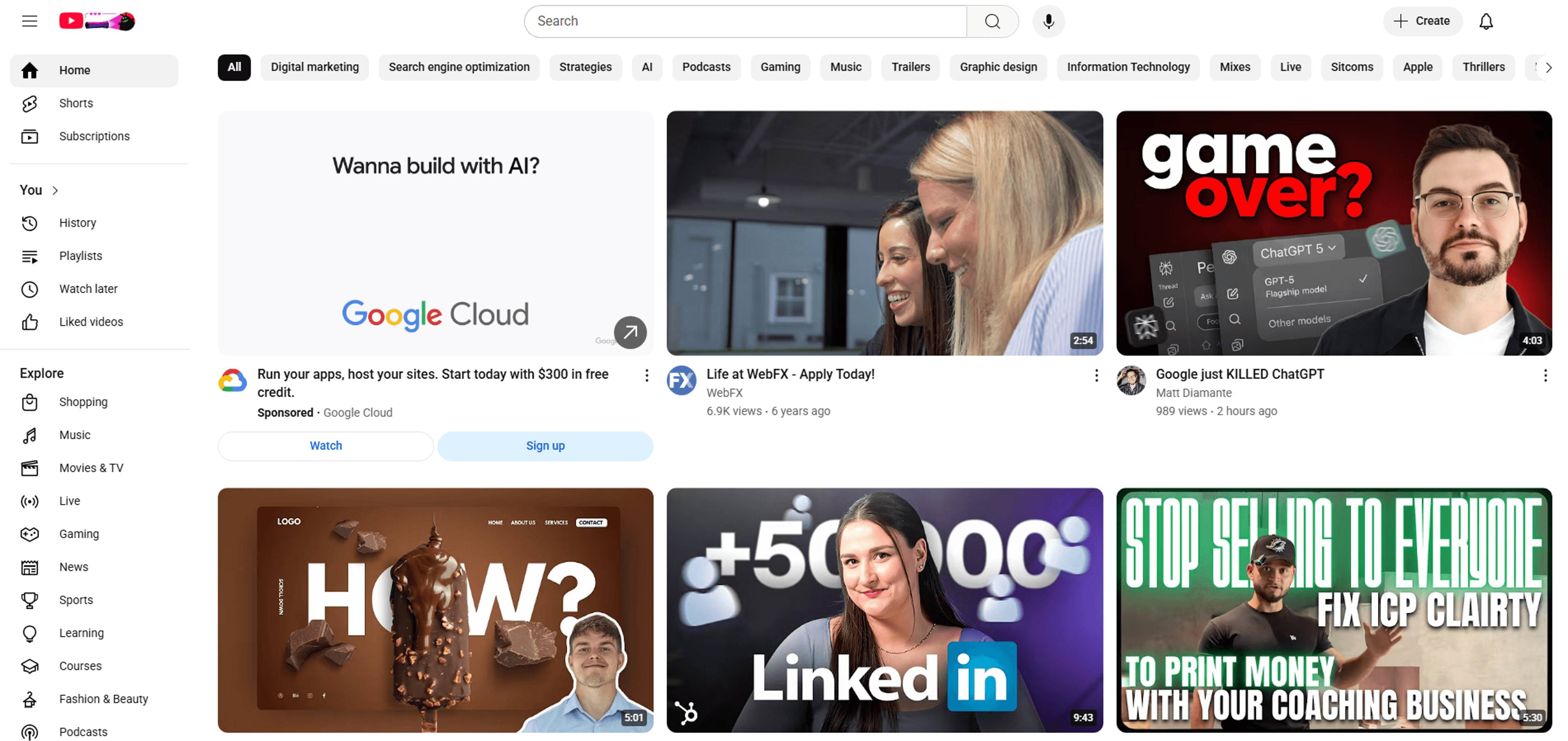Open Gaming in the Explore section

pyautogui.click(x=78, y=534)
